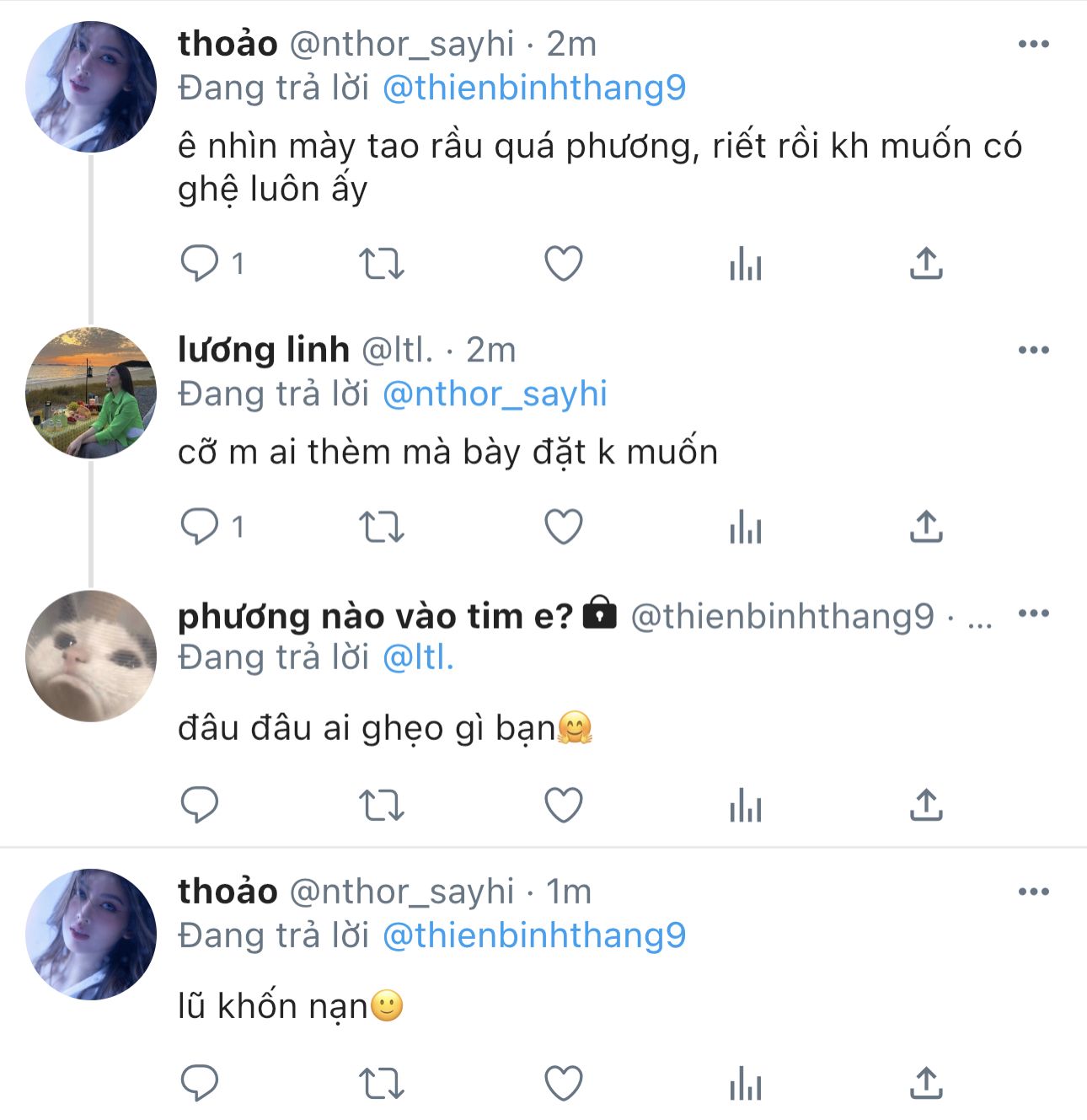Image resolution: width=1087 pixels, height=1120 pixels.
Task: Like lương linh's tweet
Action: pyautogui.click(x=564, y=528)
